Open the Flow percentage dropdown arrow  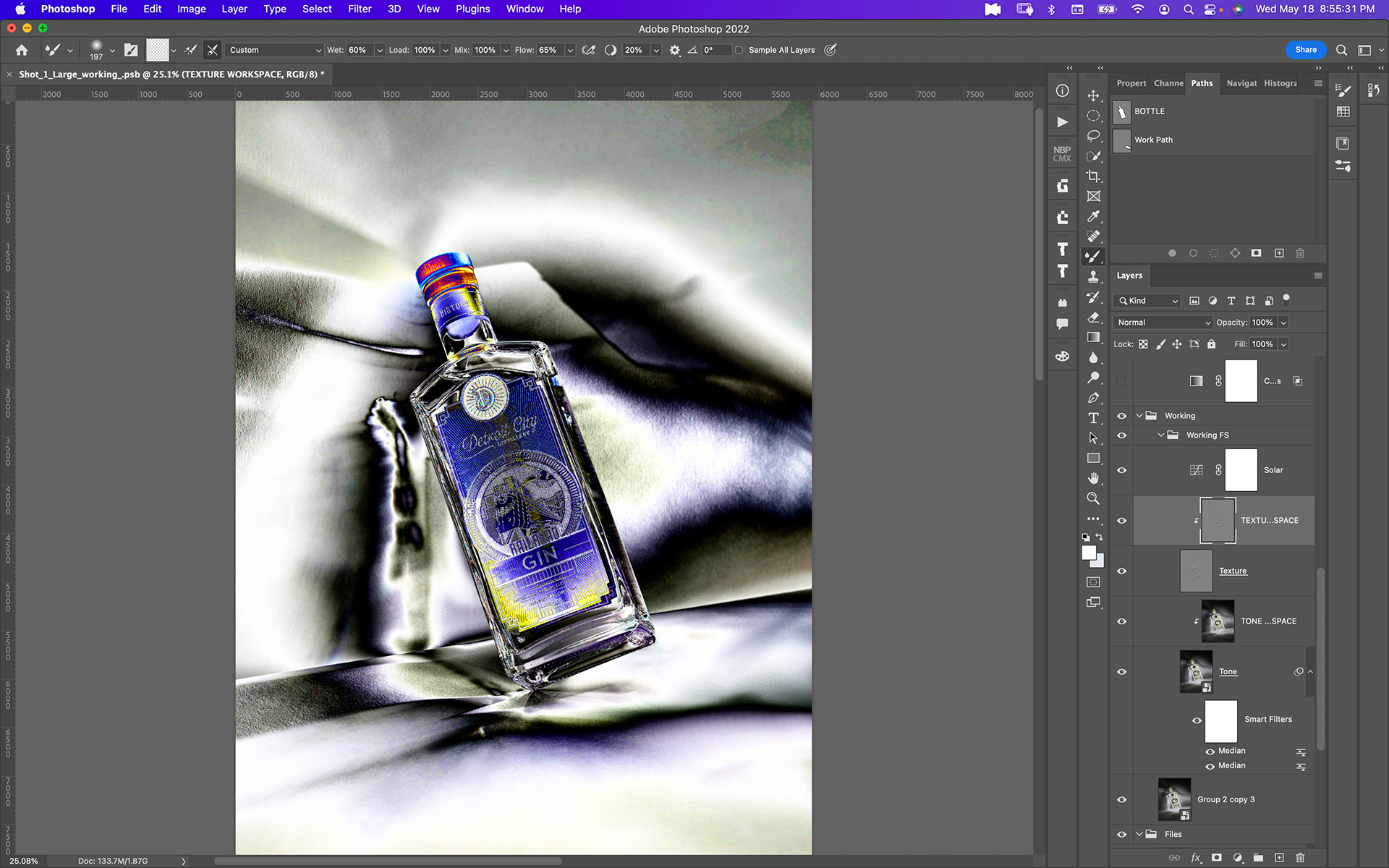570,50
